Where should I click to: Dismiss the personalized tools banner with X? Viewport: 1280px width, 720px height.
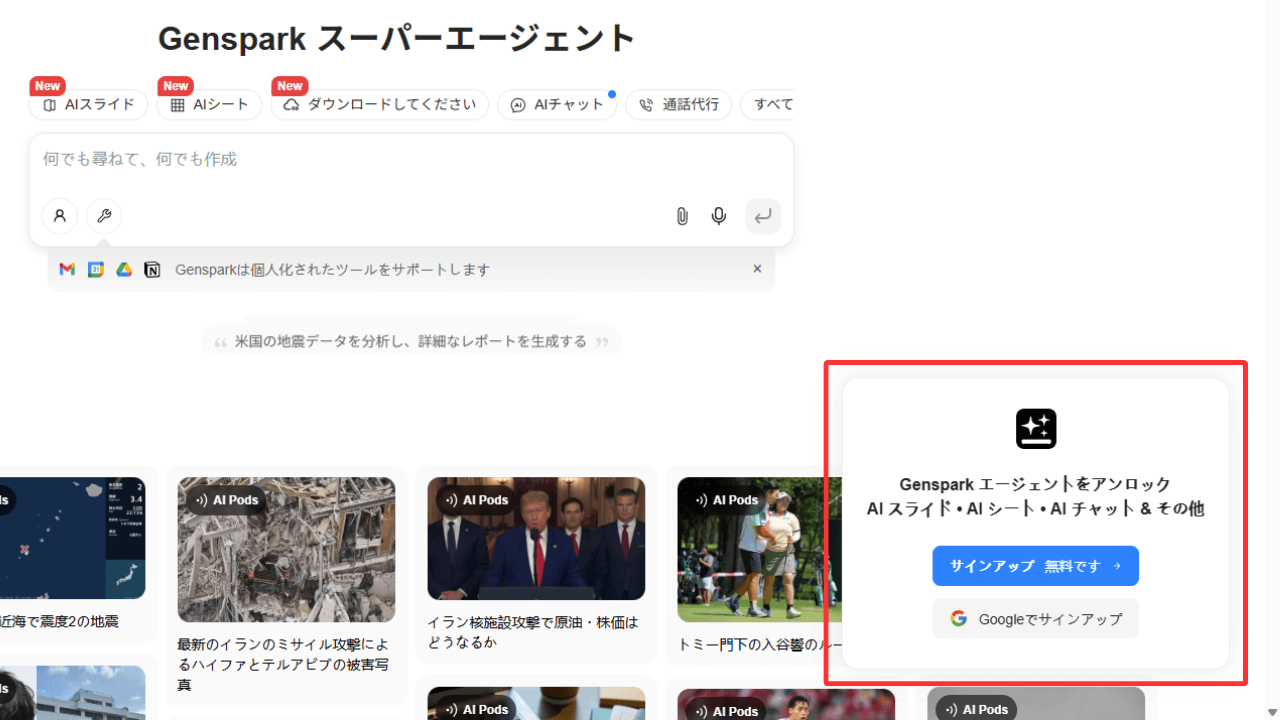pos(757,269)
